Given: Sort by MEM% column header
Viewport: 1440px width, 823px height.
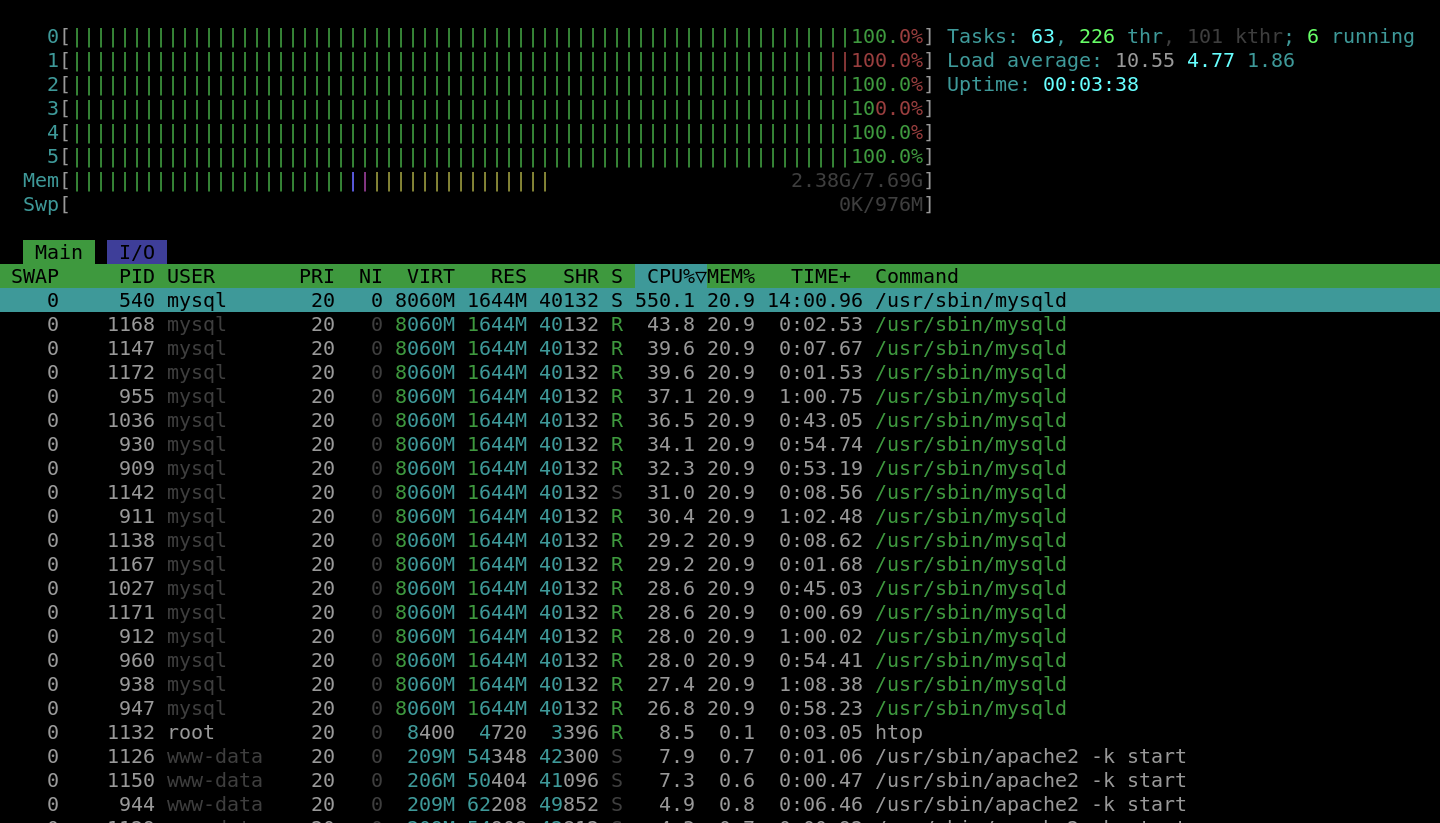Looking at the screenshot, I should (x=731, y=276).
